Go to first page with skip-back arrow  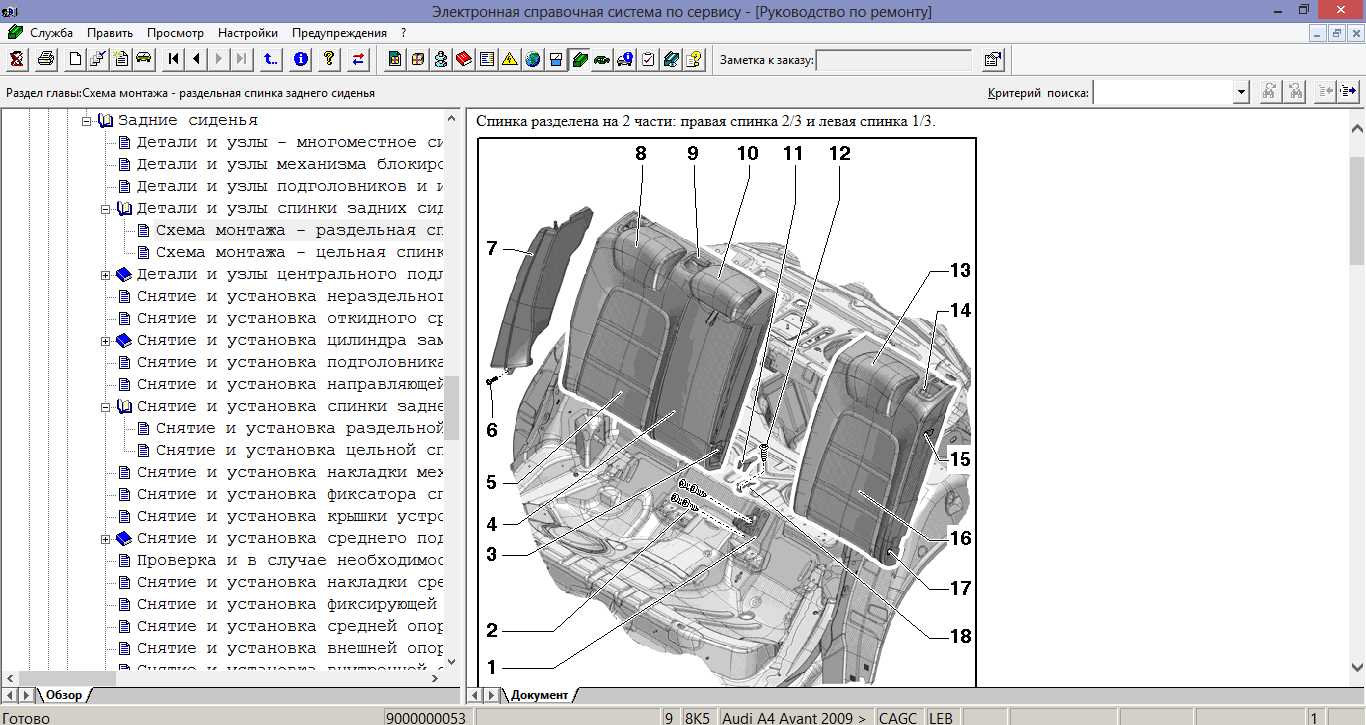click(173, 59)
